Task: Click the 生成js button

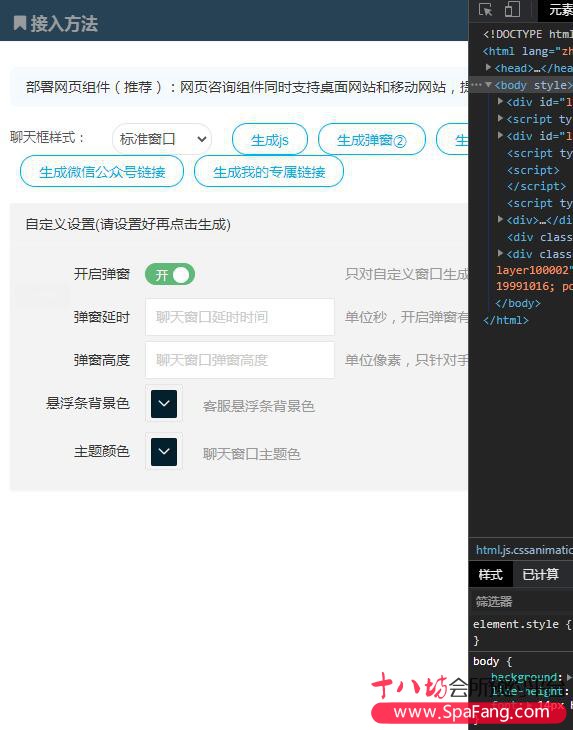Action: tap(270, 139)
